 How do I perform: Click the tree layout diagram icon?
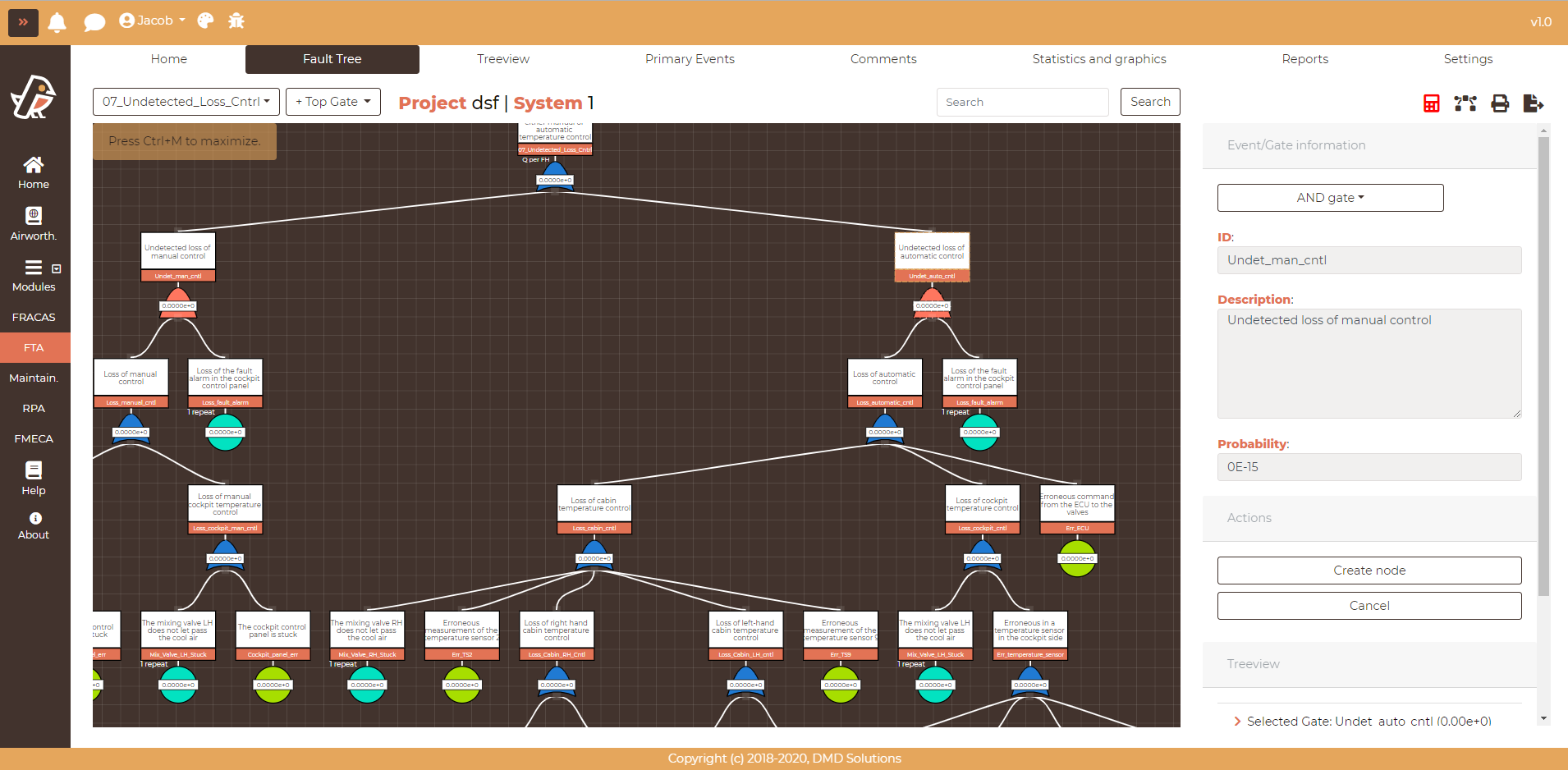1465,103
